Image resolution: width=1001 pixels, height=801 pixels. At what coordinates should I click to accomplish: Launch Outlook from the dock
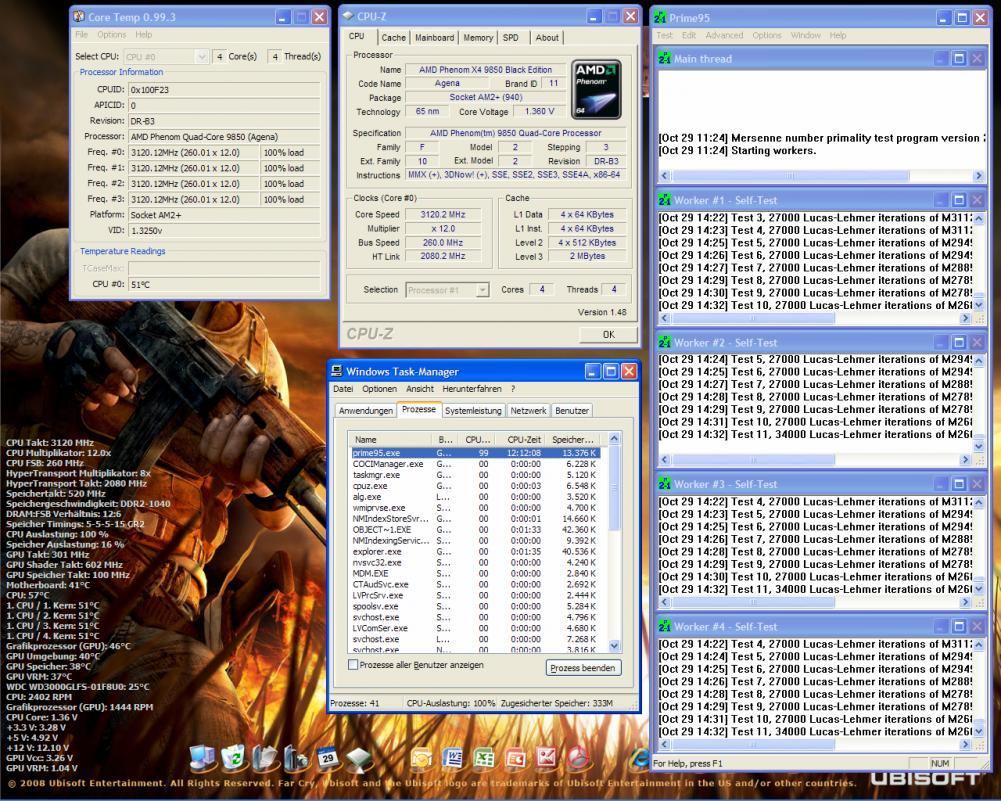tap(421, 758)
